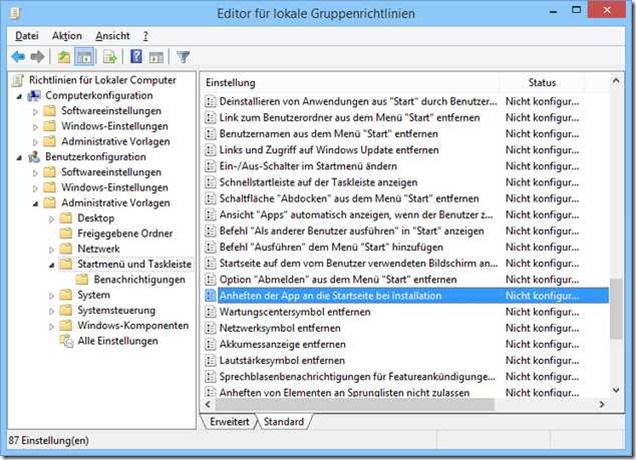Collapse the Benutzerkonfiguration tree node
Screen dimensions: 636x460
22,157
